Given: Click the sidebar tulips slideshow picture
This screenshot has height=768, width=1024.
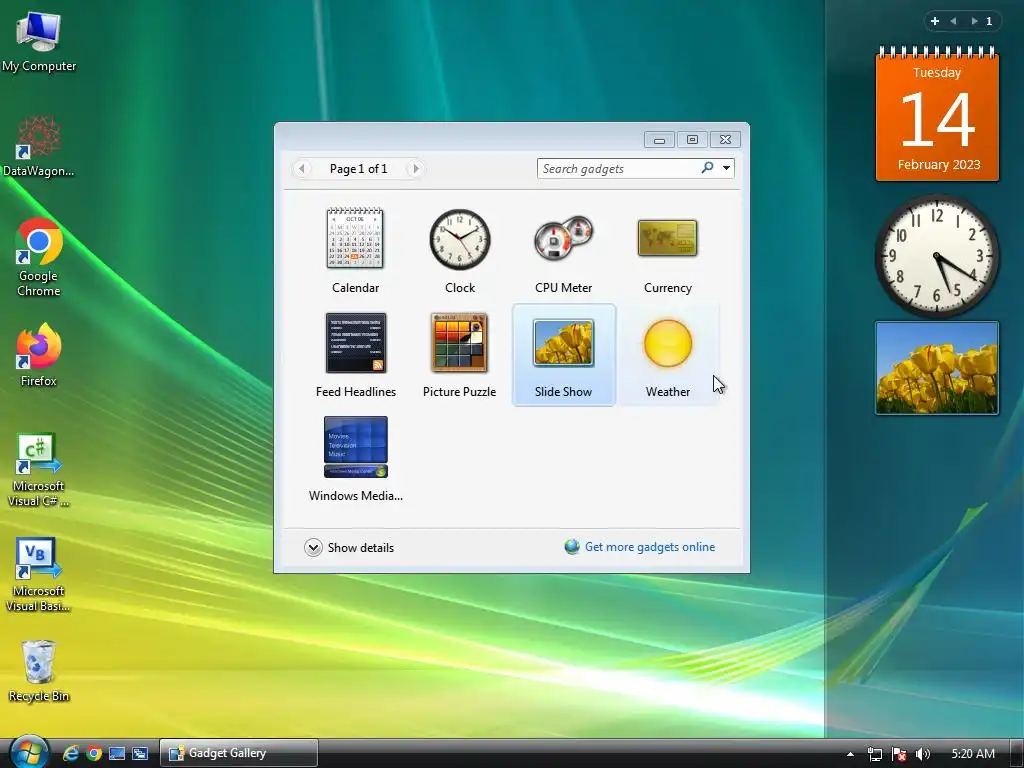Looking at the screenshot, I should coord(937,368).
